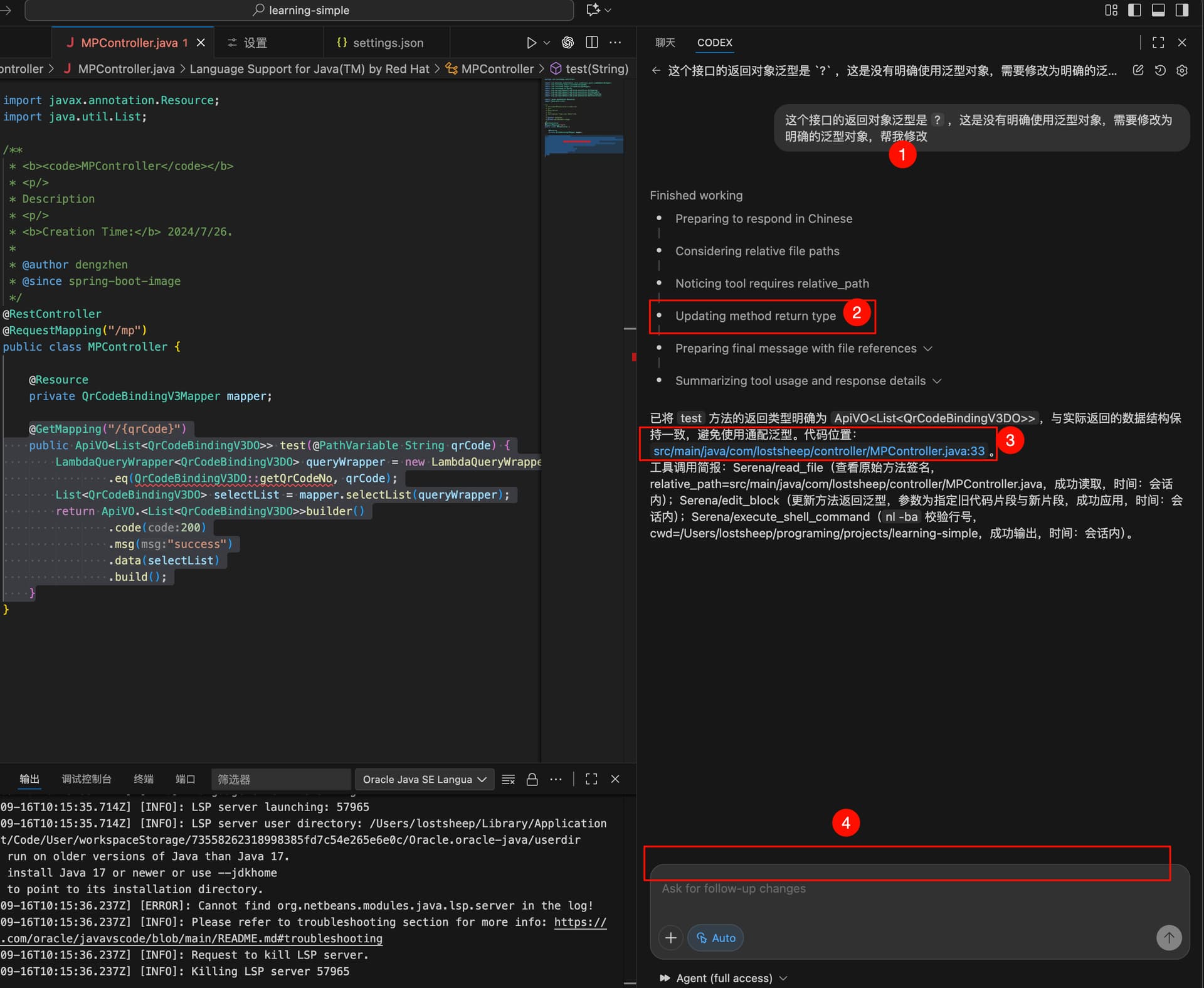Screen dimensions: 1204x988
Task: Maximize the output panel
Action: tap(591, 779)
